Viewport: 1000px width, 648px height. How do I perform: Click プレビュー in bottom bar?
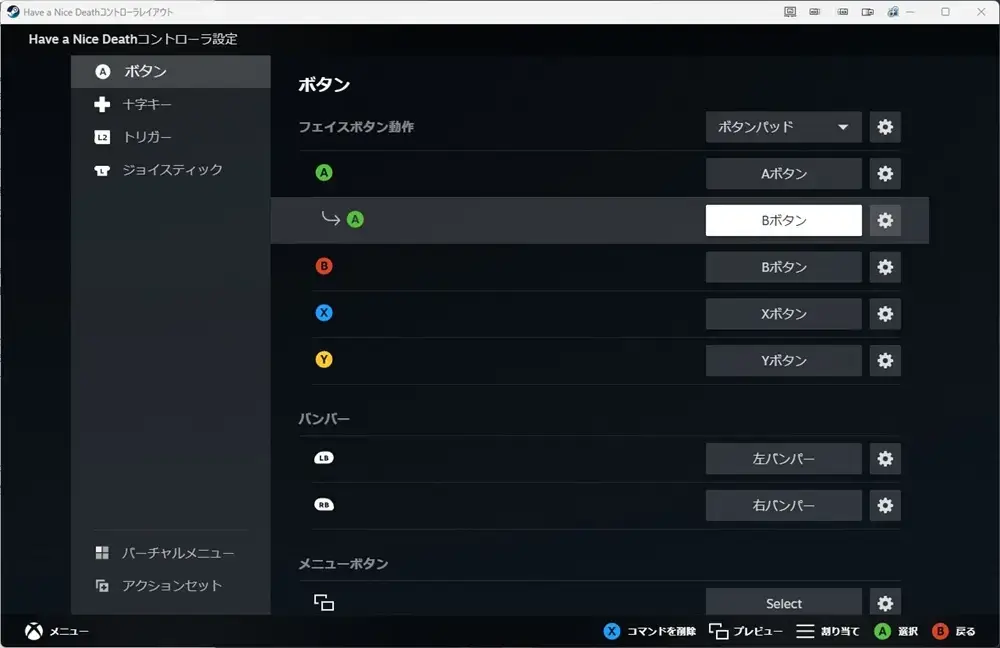[746, 631]
